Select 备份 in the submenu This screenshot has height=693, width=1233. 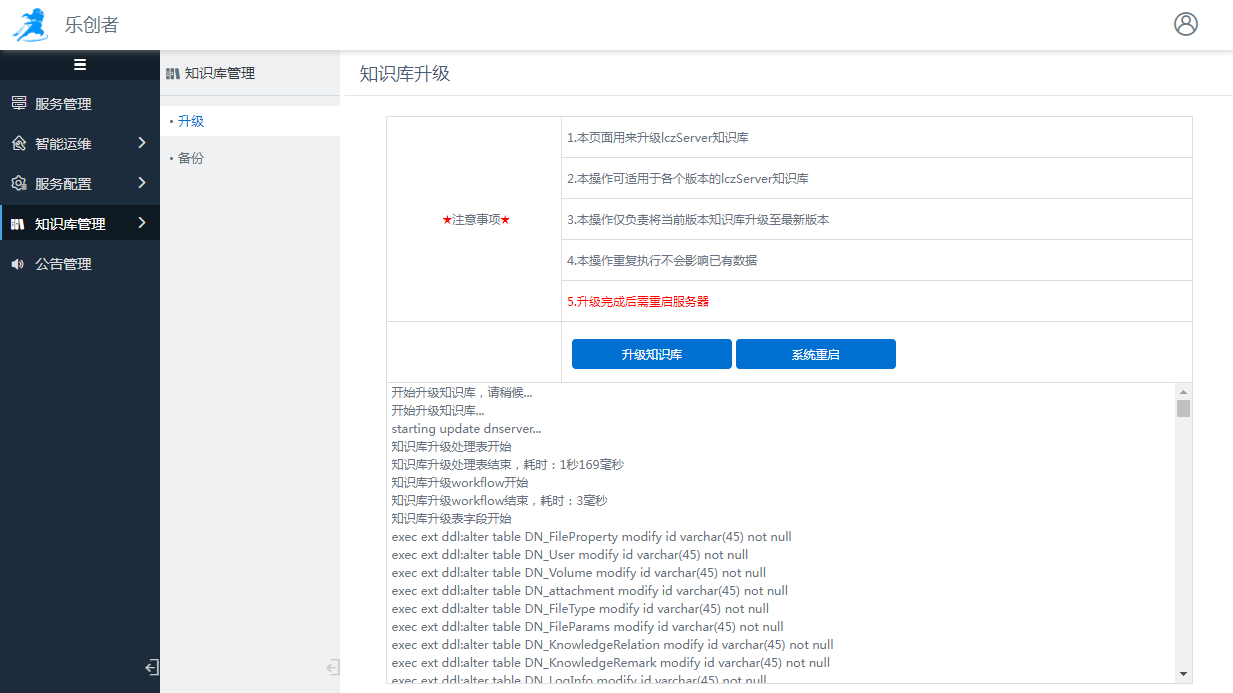point(190,158)
